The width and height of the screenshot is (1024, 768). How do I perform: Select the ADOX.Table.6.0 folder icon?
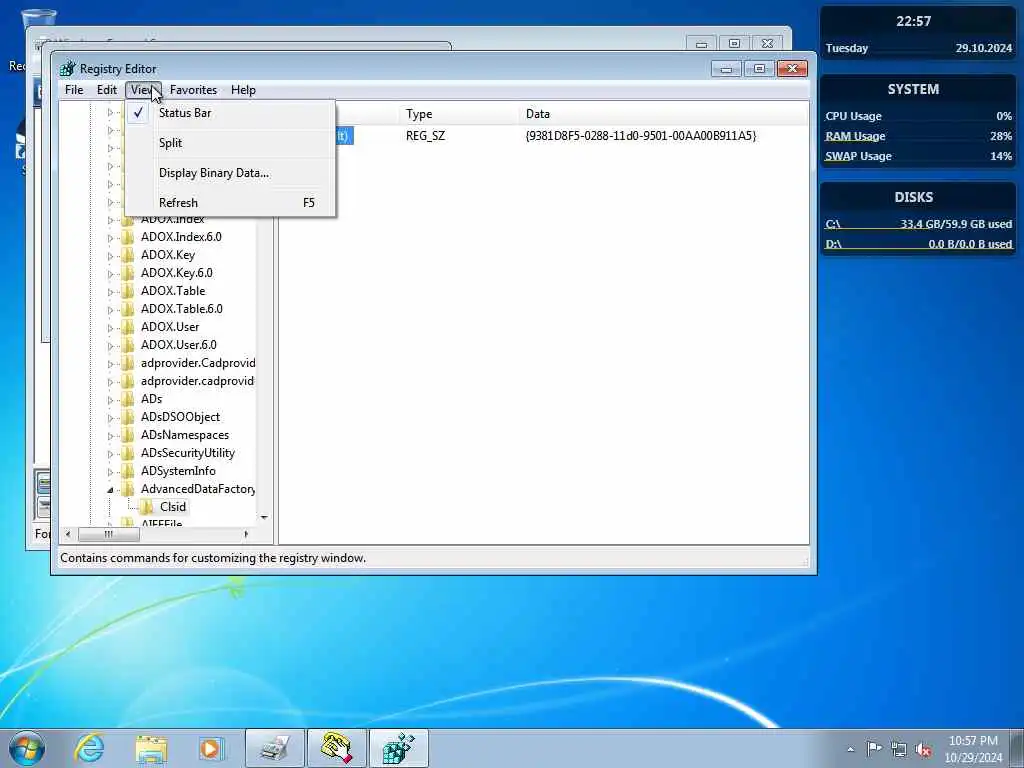pyautogui.click(x=128, y=309)
